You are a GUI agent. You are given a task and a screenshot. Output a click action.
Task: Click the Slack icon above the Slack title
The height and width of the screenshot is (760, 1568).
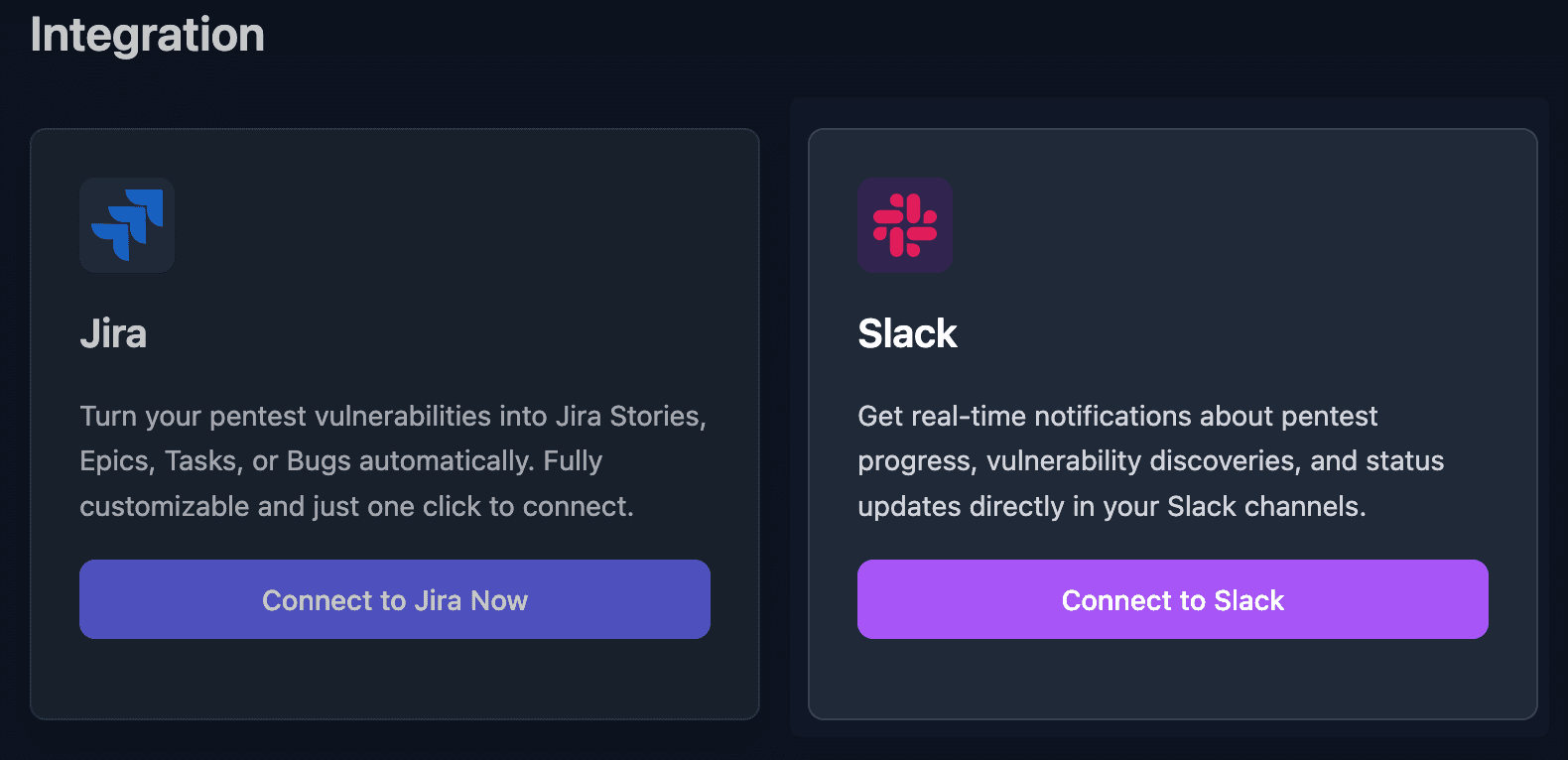905,225
